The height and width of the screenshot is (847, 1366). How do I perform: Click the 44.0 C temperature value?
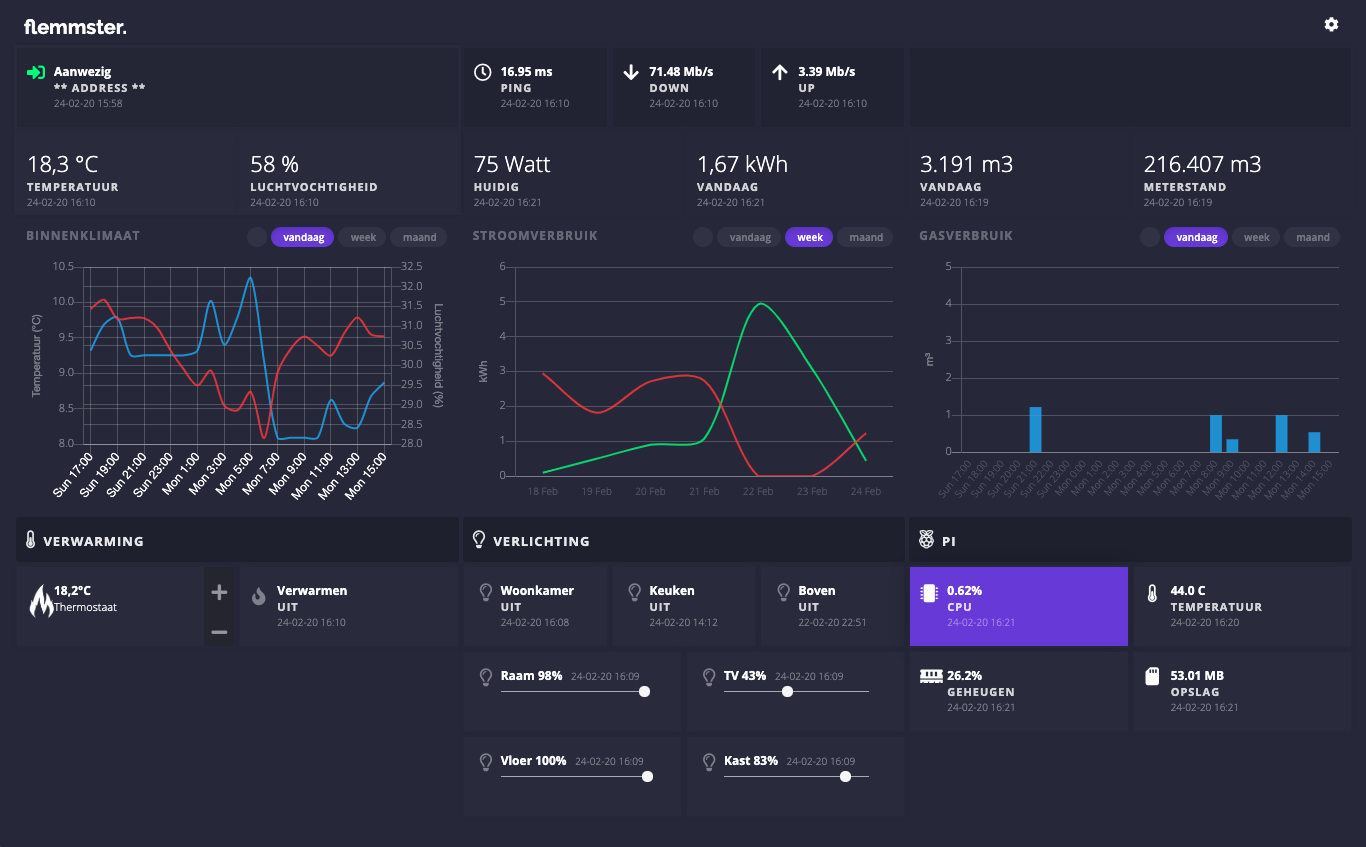1188,591
